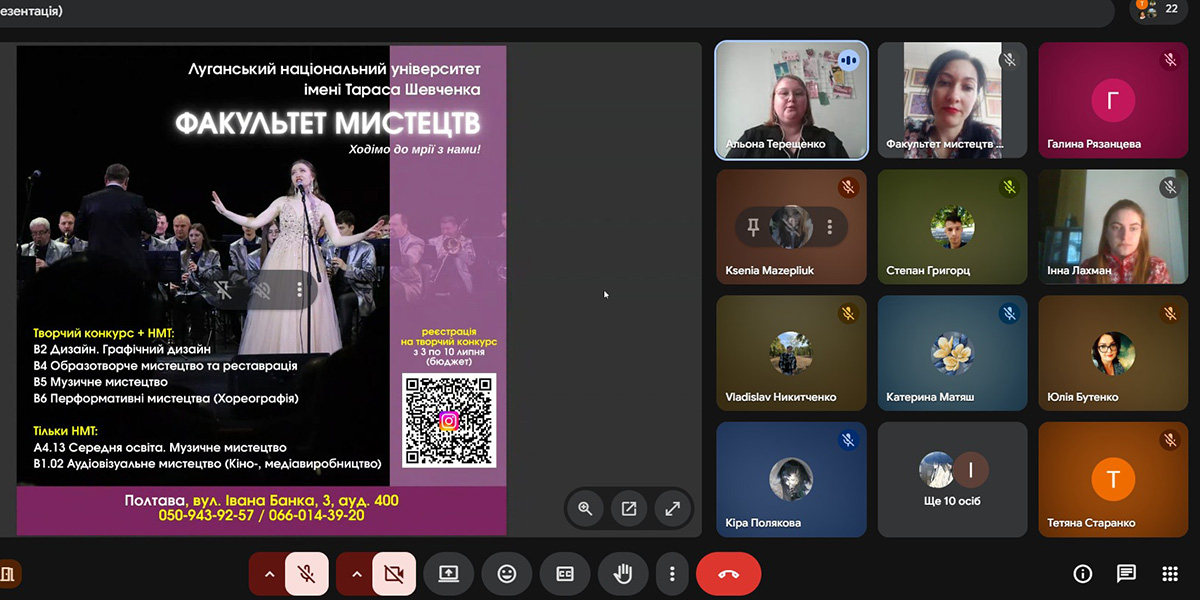Select Інна Лахман's video tile
This screenshot has height=600, width=1200.
(x=1113, y=227)
